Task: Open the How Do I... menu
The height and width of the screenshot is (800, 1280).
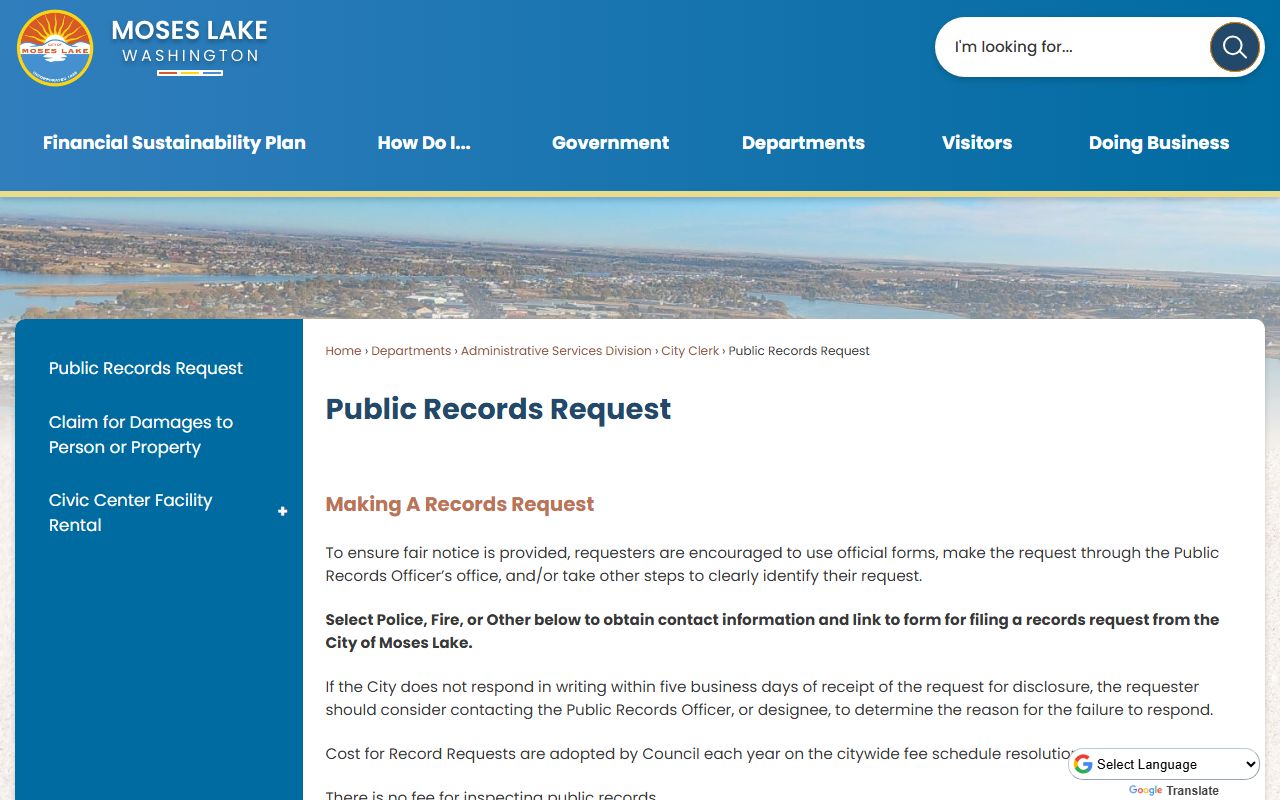Action: point(424,143)
